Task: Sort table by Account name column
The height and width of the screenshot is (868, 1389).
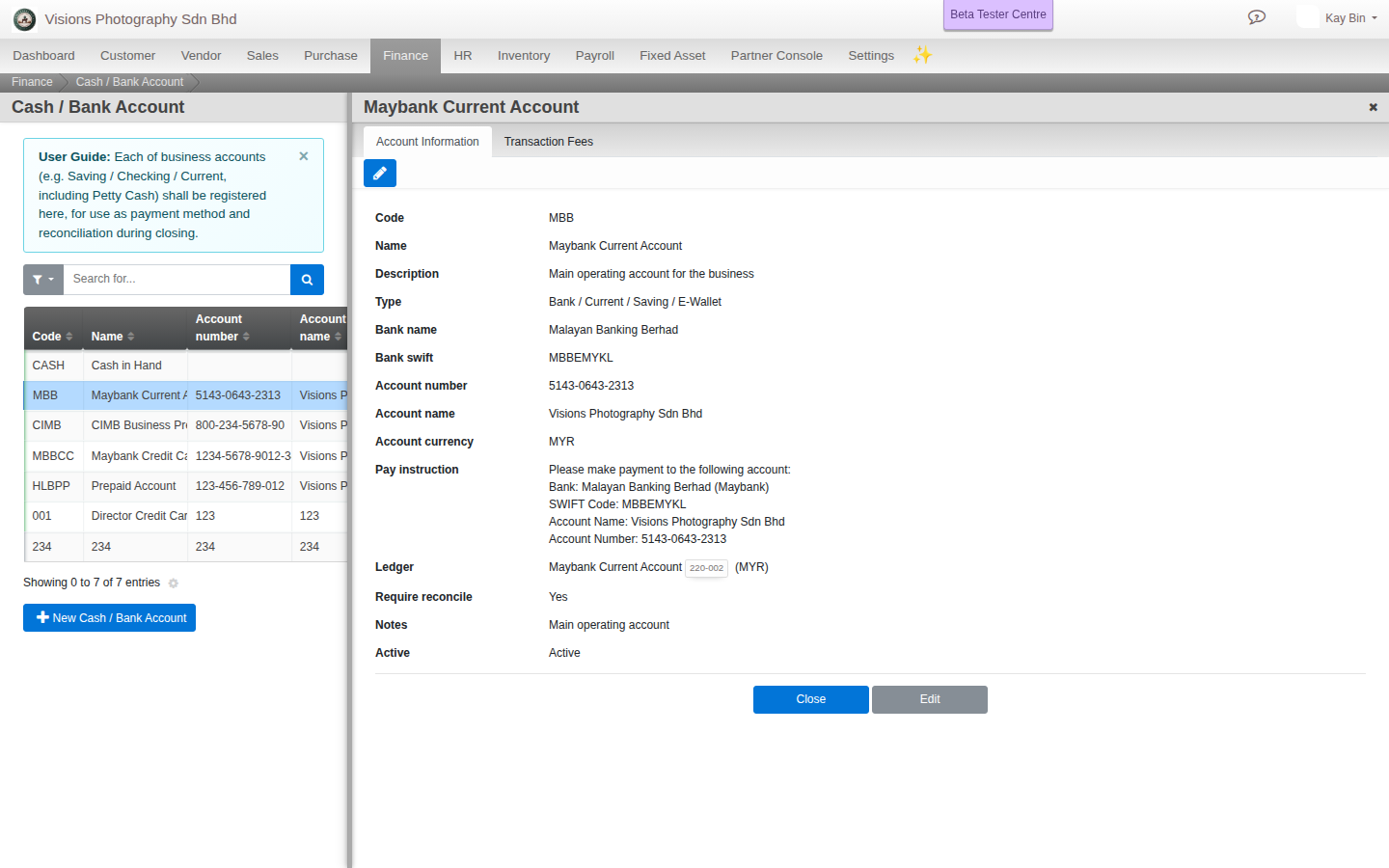Action: pyautogui.click(x=320, y=328)
